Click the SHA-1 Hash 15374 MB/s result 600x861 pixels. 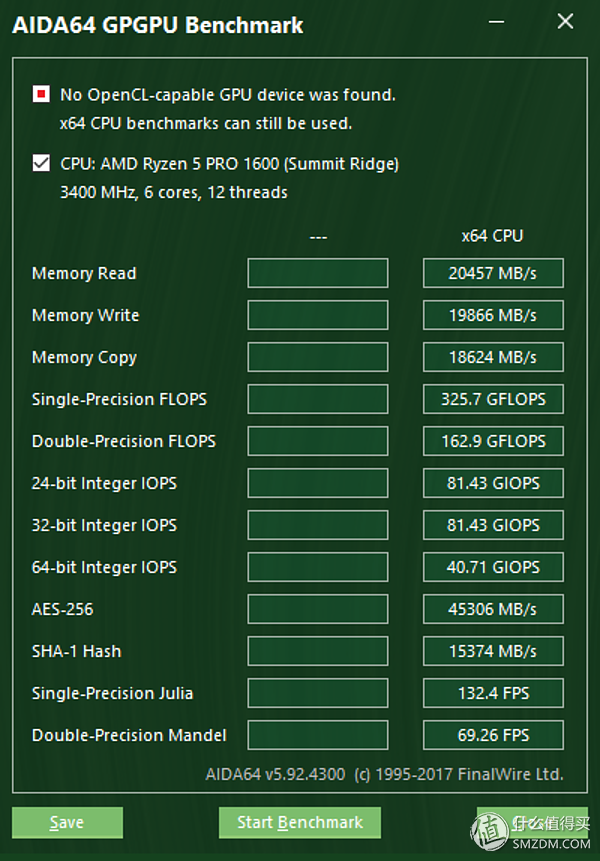[x=493, y=651]
